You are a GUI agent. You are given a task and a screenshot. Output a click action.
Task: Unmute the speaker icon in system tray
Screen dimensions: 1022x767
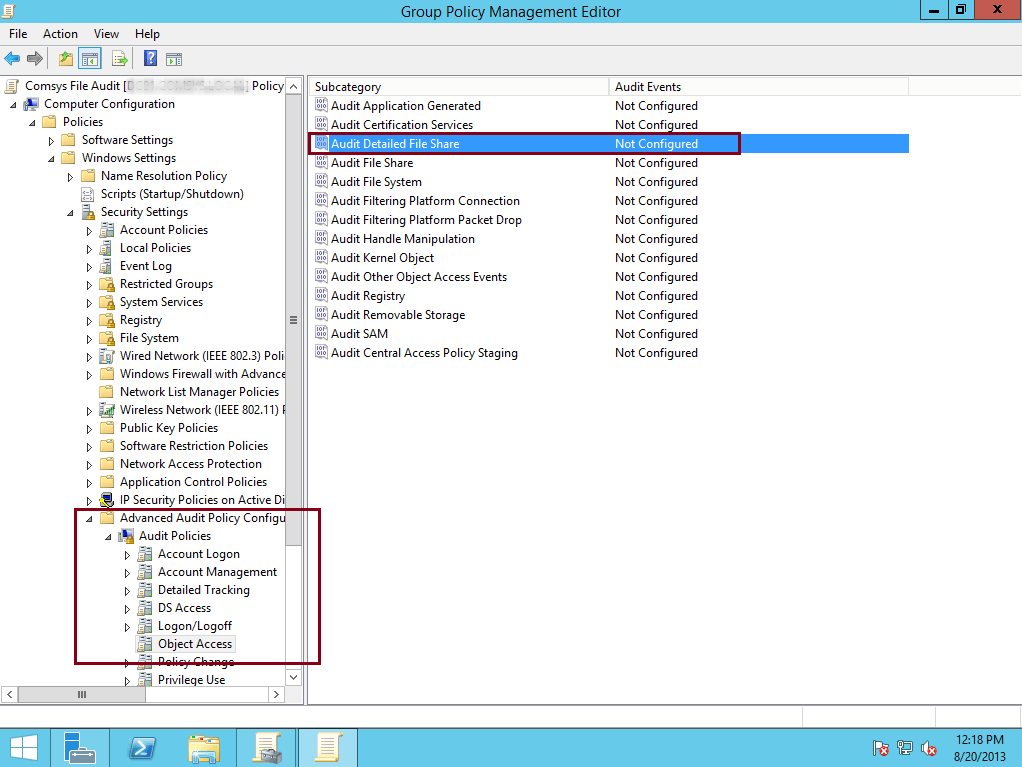929,748
